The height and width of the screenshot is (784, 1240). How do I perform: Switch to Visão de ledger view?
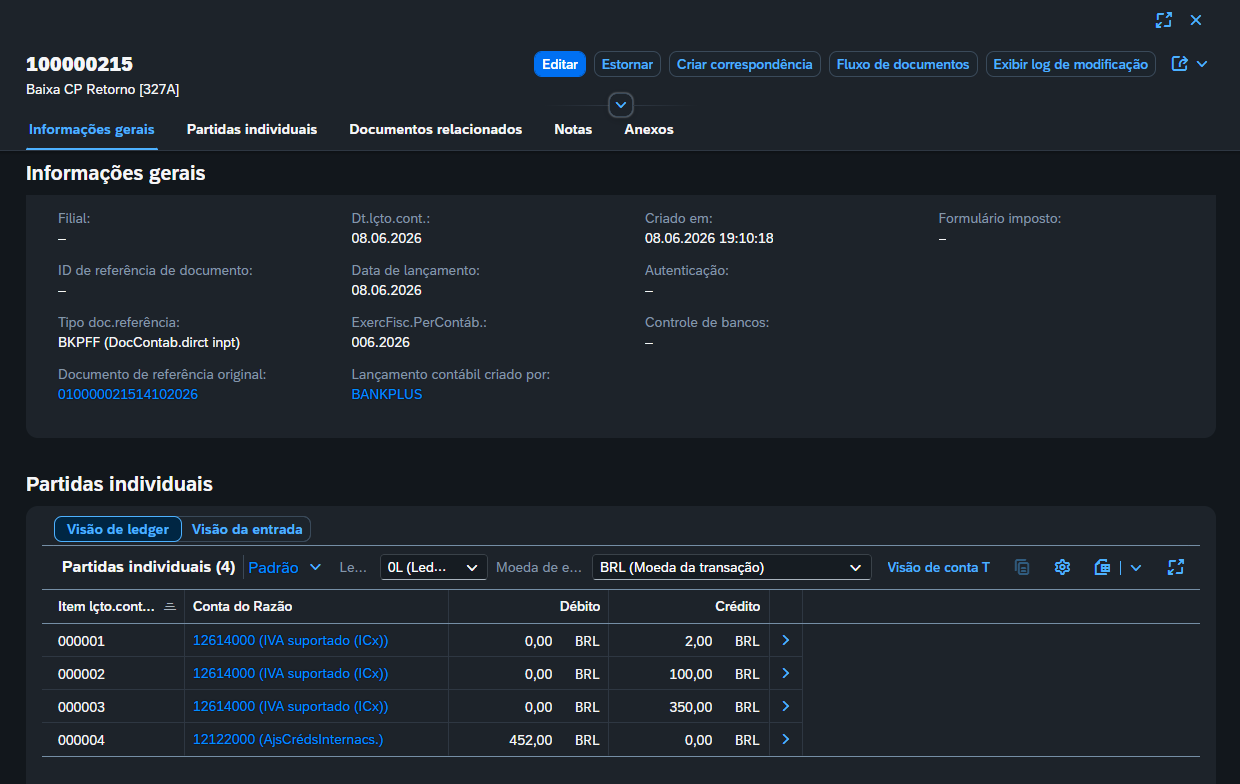118,529
